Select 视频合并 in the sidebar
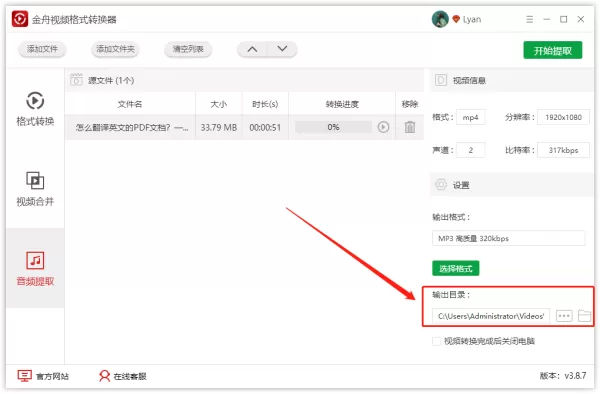600x394 pixels. pyautogui.click(x=35, y=189)
